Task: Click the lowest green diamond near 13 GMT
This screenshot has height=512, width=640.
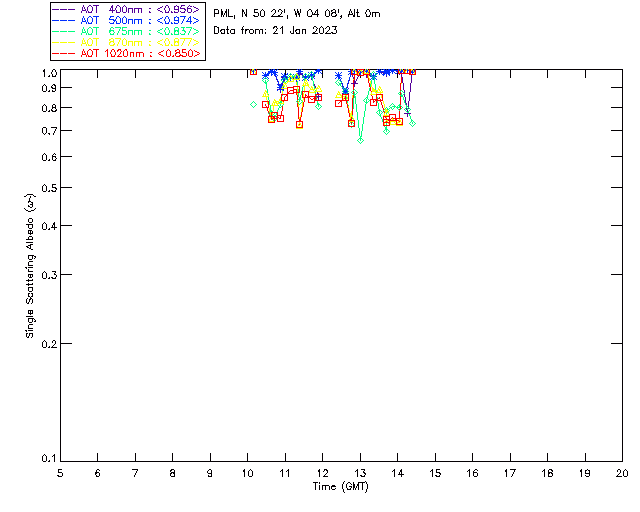Action: pos(360,140)
